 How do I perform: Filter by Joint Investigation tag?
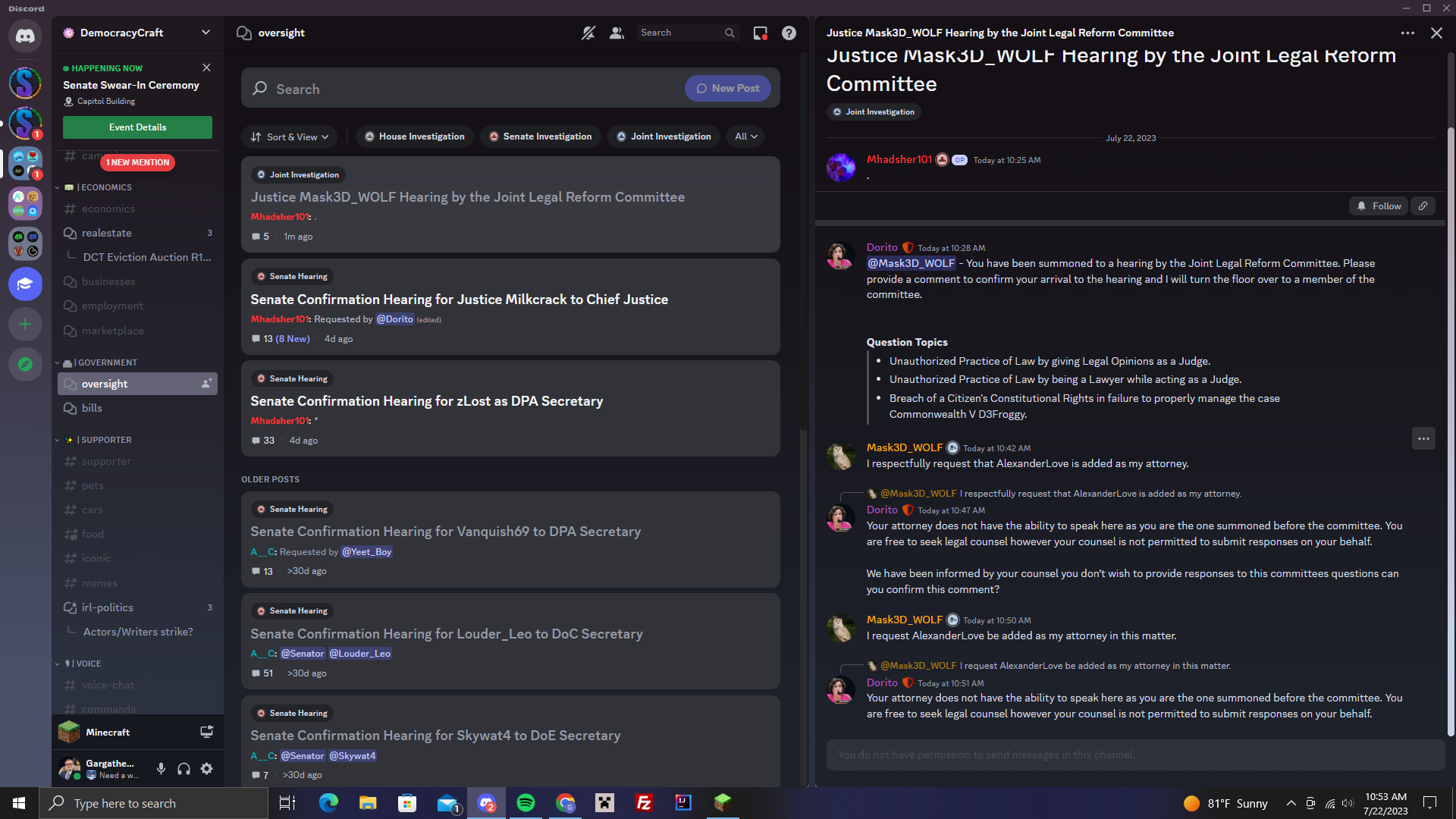(x=664, y=136)
